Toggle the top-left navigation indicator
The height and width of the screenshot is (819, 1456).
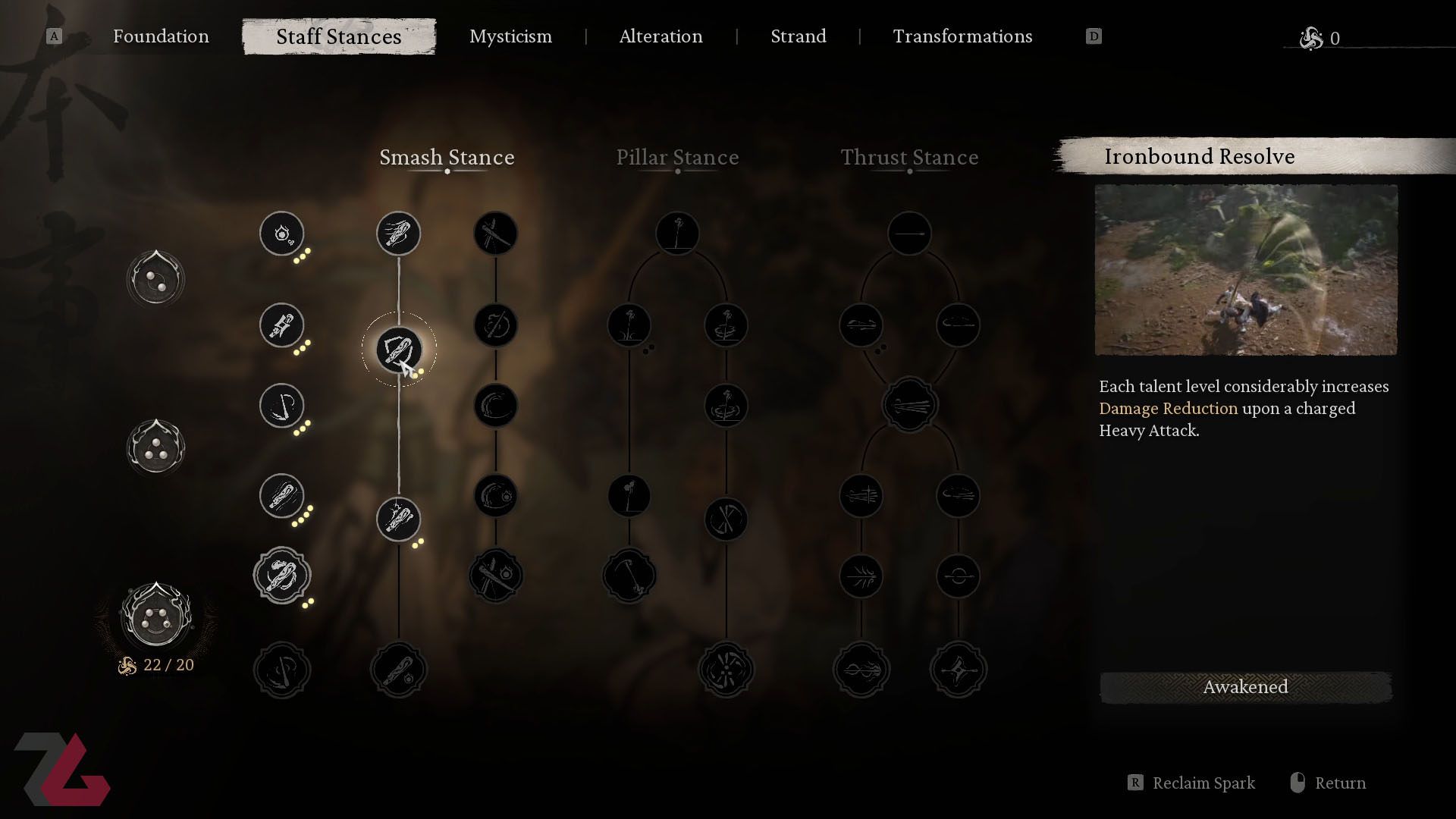[52, 35]
